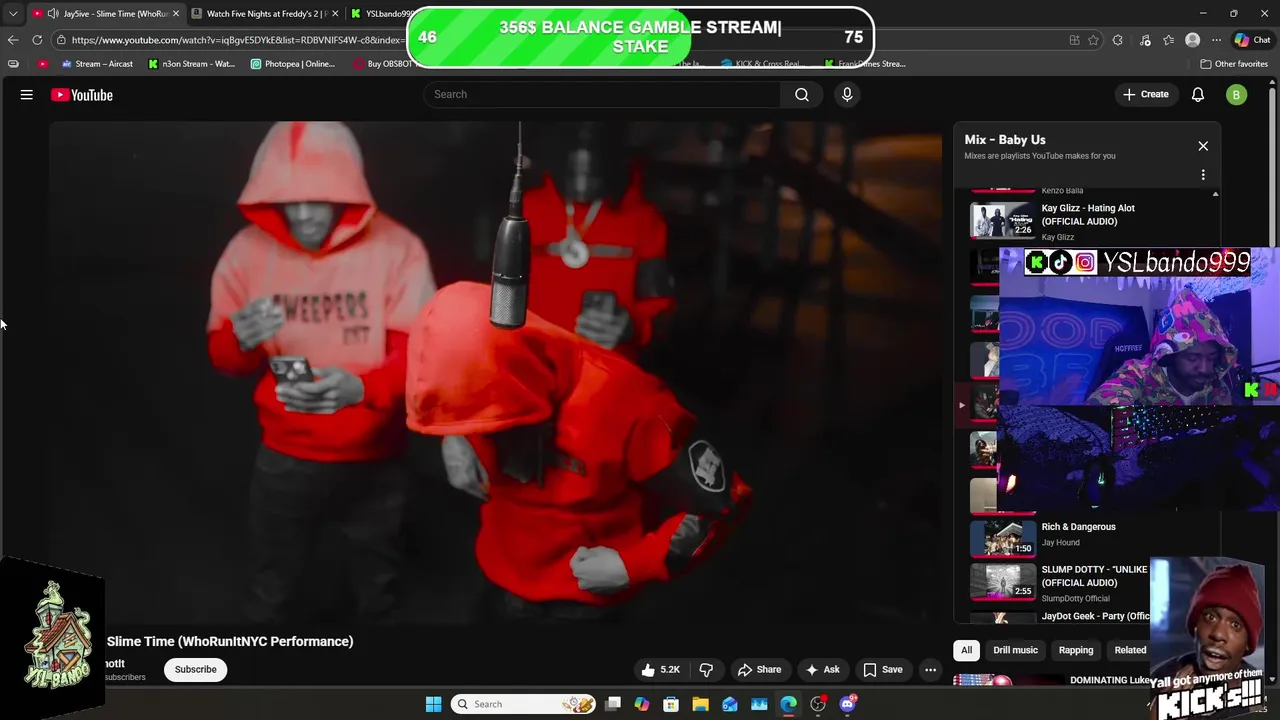Select the Drill music chip
1280x720 pixels.
(x=1015, y=650)
